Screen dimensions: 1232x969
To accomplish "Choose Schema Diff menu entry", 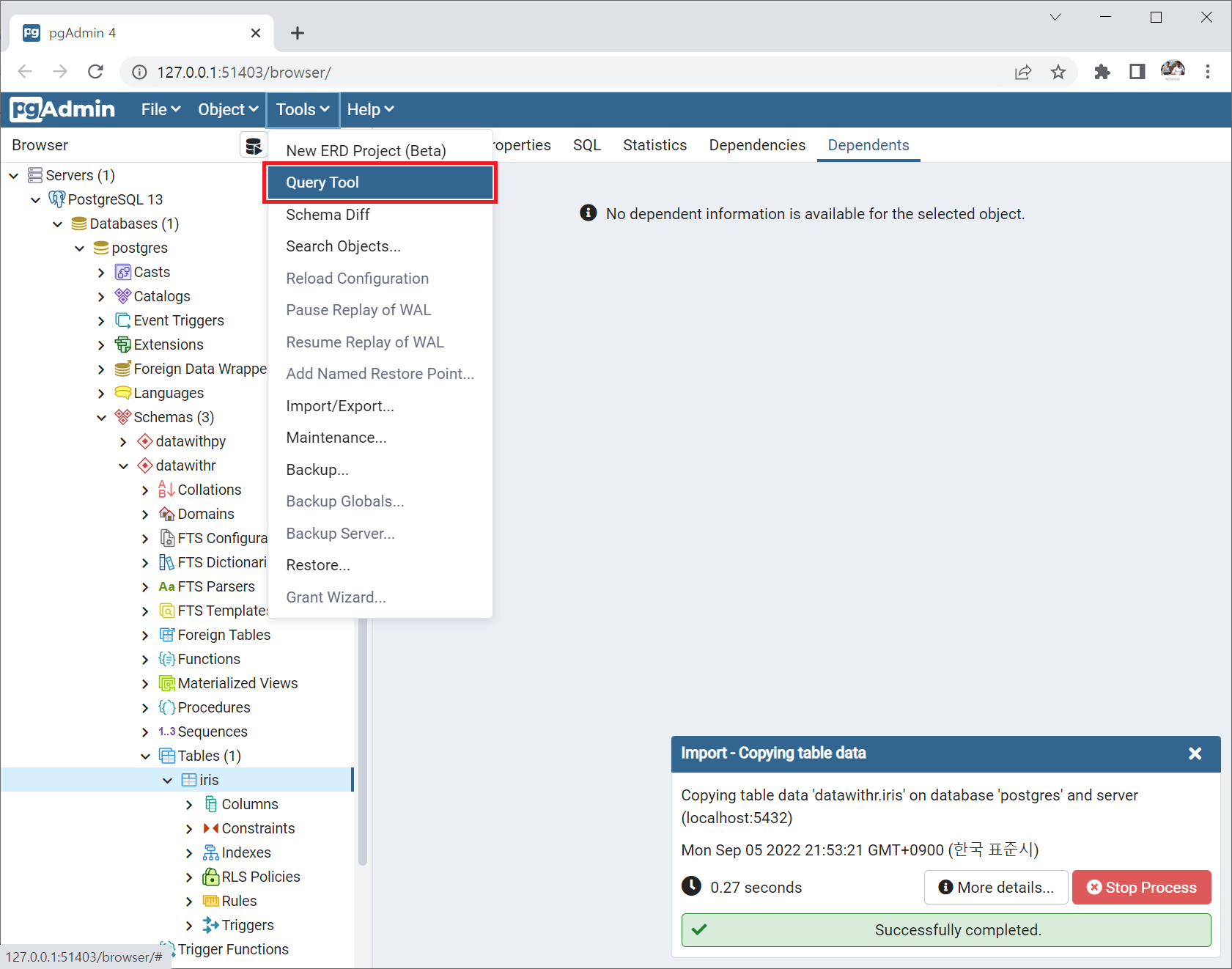I will pos(380,215).
